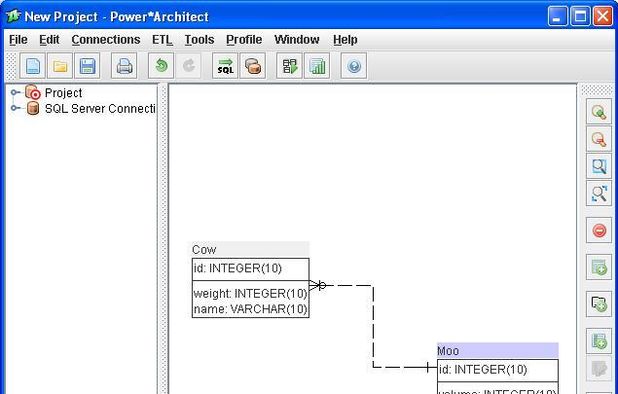
Task: Close the Power*Architect window
Action: click(603, 17)
